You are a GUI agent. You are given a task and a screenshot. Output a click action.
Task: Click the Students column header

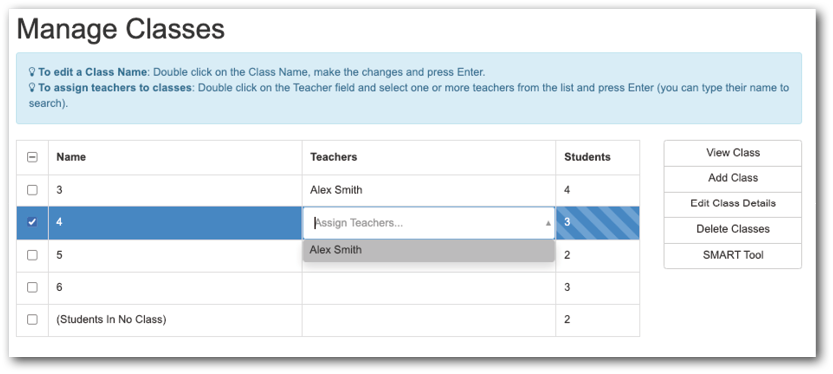[x=587, y=157]
